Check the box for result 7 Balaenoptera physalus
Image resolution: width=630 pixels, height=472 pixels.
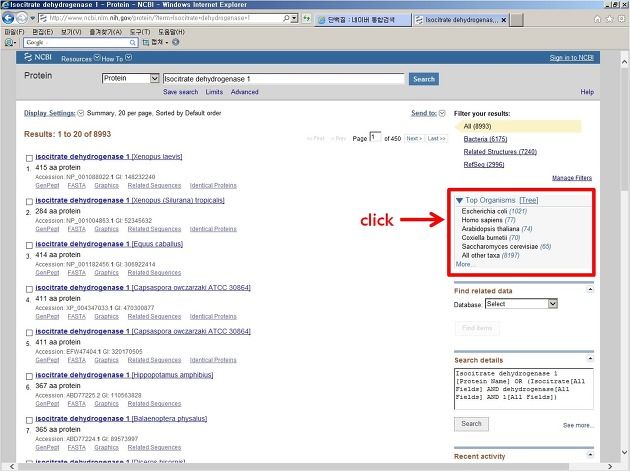[29, 420]
